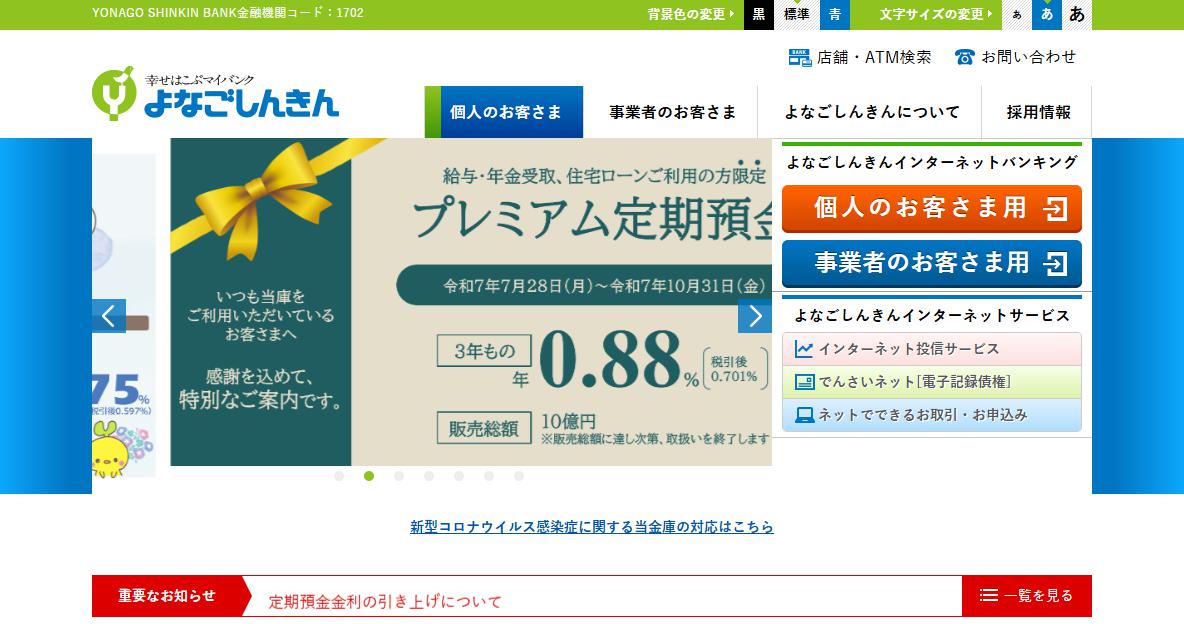Show the previous carousel slide

pos(109,316)
